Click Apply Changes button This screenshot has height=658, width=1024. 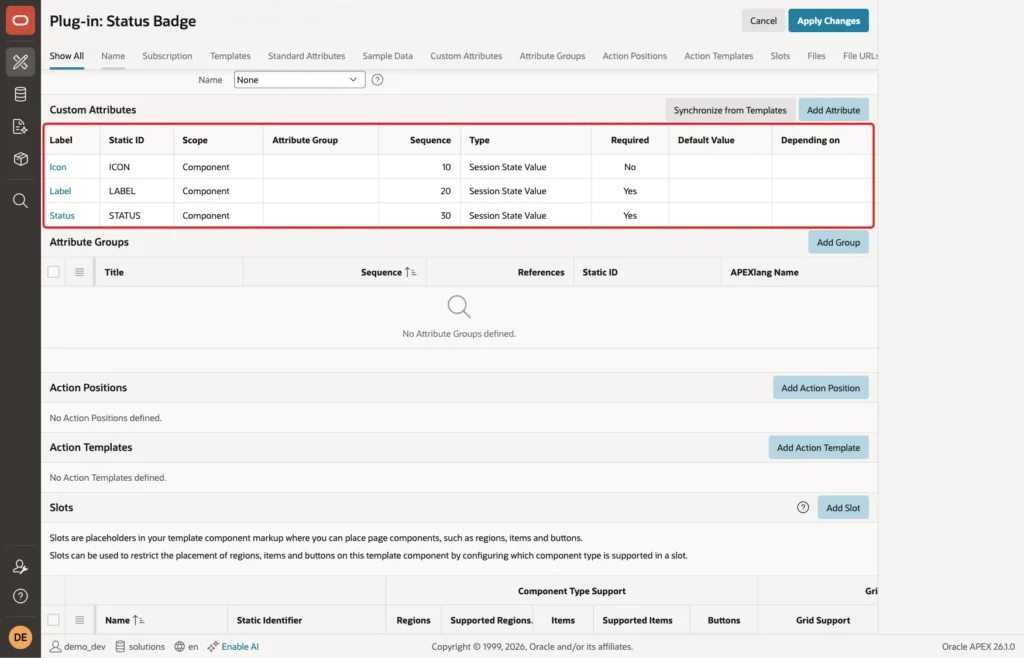pyautogui.click(x=828, y=21)
